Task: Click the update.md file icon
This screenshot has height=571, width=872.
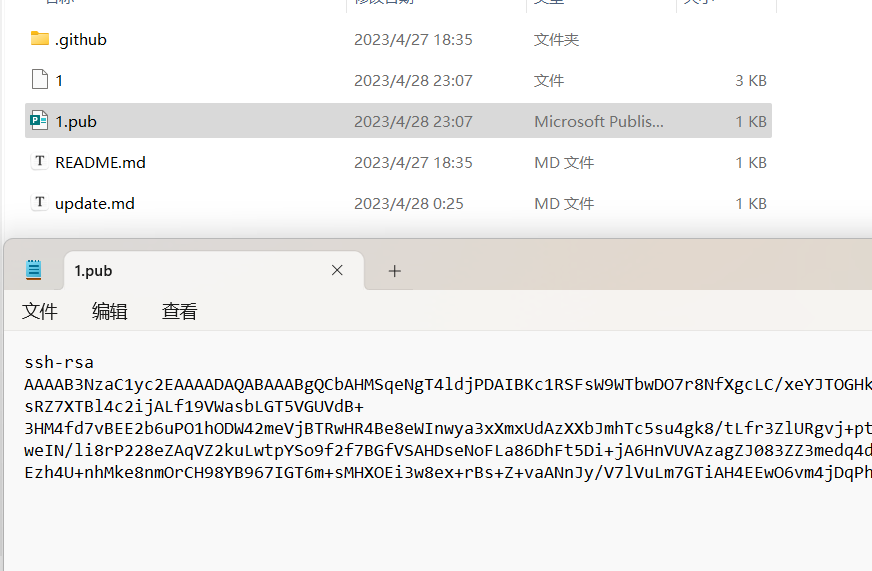Action: click(x=40, y=203)
